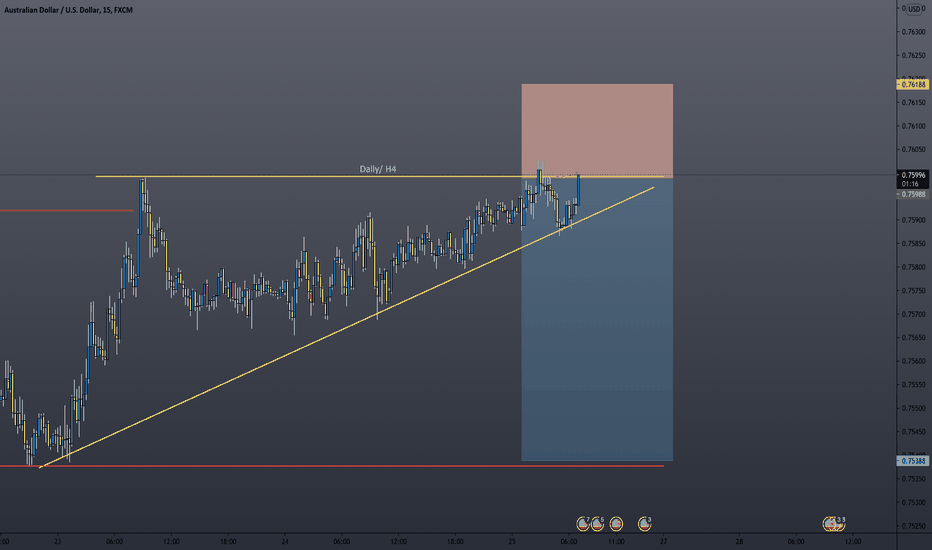Select the yellow ascending trendline
The width and height of the screenshot is (932, 550).
coord(347,328)
